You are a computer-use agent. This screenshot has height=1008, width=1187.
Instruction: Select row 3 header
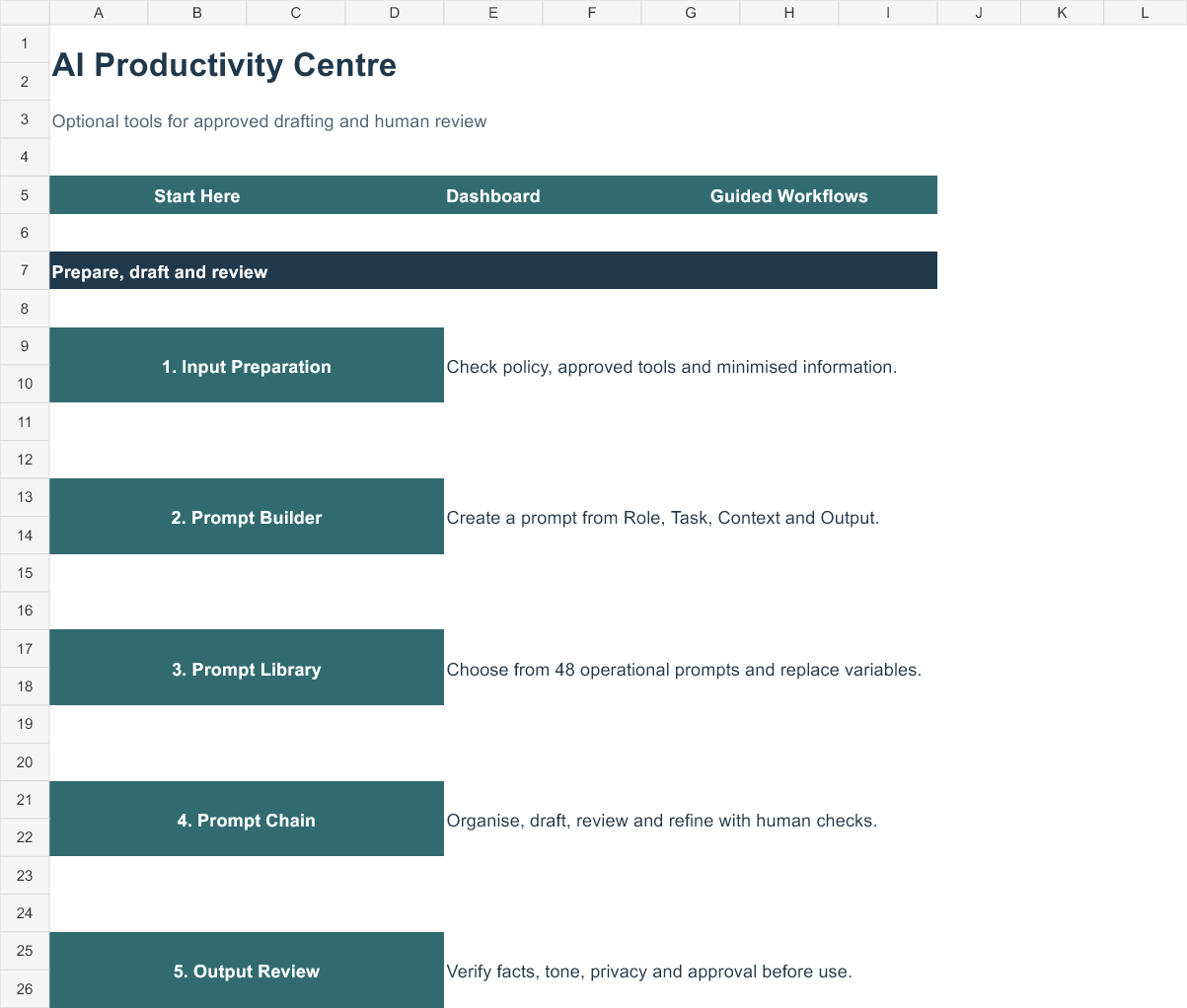25,119
